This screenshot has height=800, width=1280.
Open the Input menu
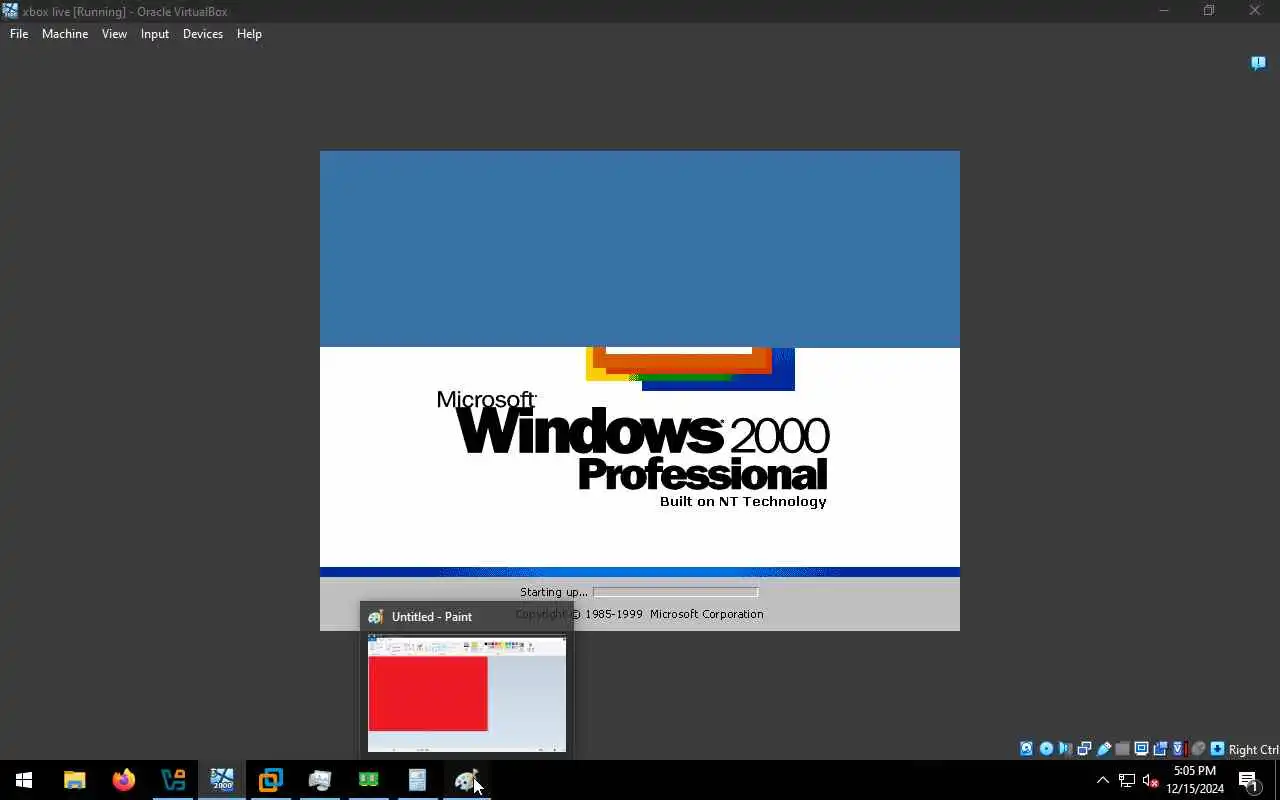coord(155,34)
